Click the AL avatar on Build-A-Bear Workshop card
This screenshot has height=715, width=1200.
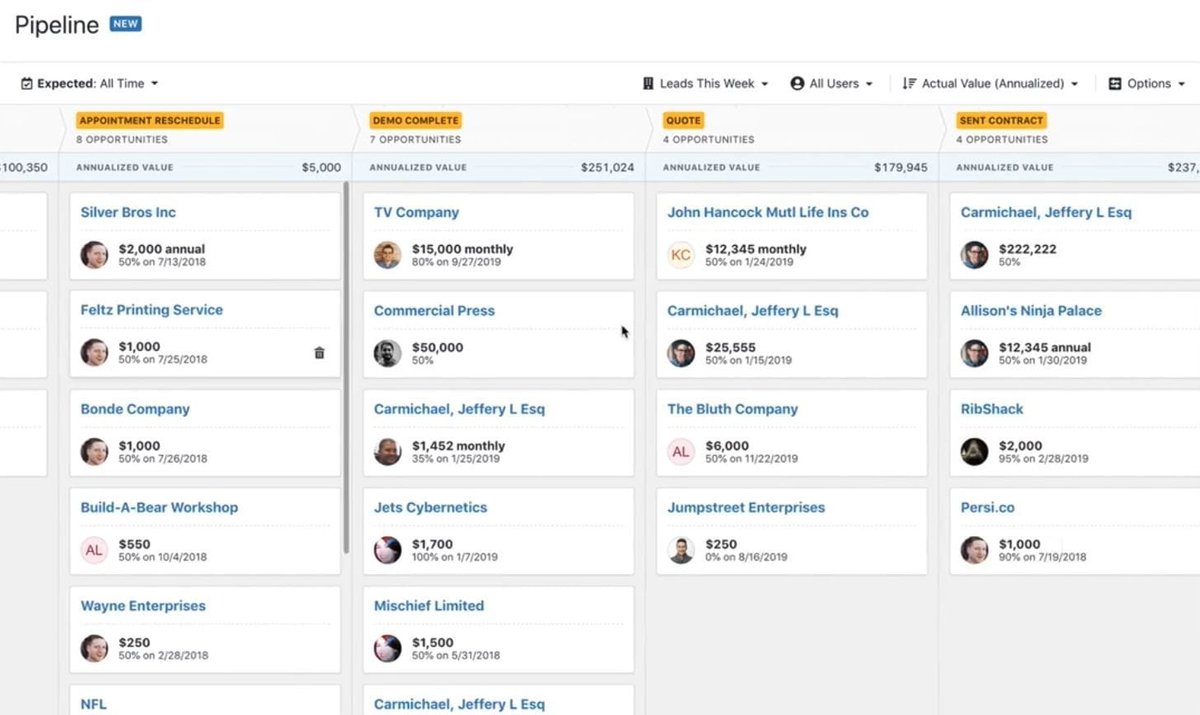(x=94, y=550)
